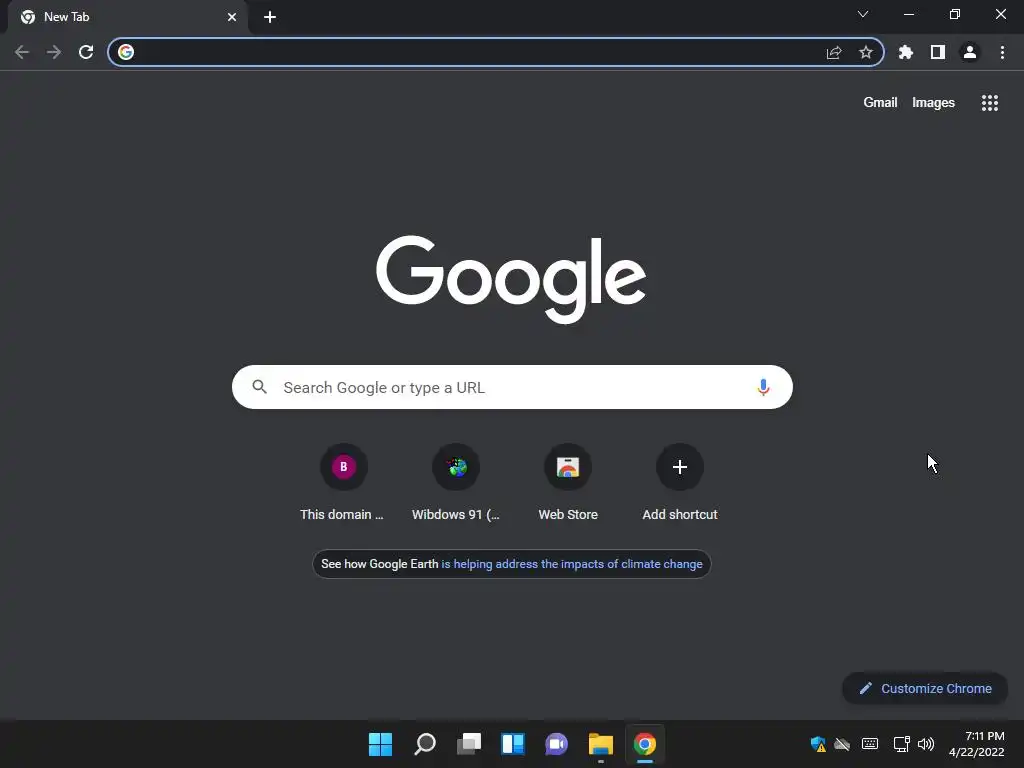This screenshot has height=768, width=1024.
Task: Click the OneDrive tray icon
Action: pos(842,744)
